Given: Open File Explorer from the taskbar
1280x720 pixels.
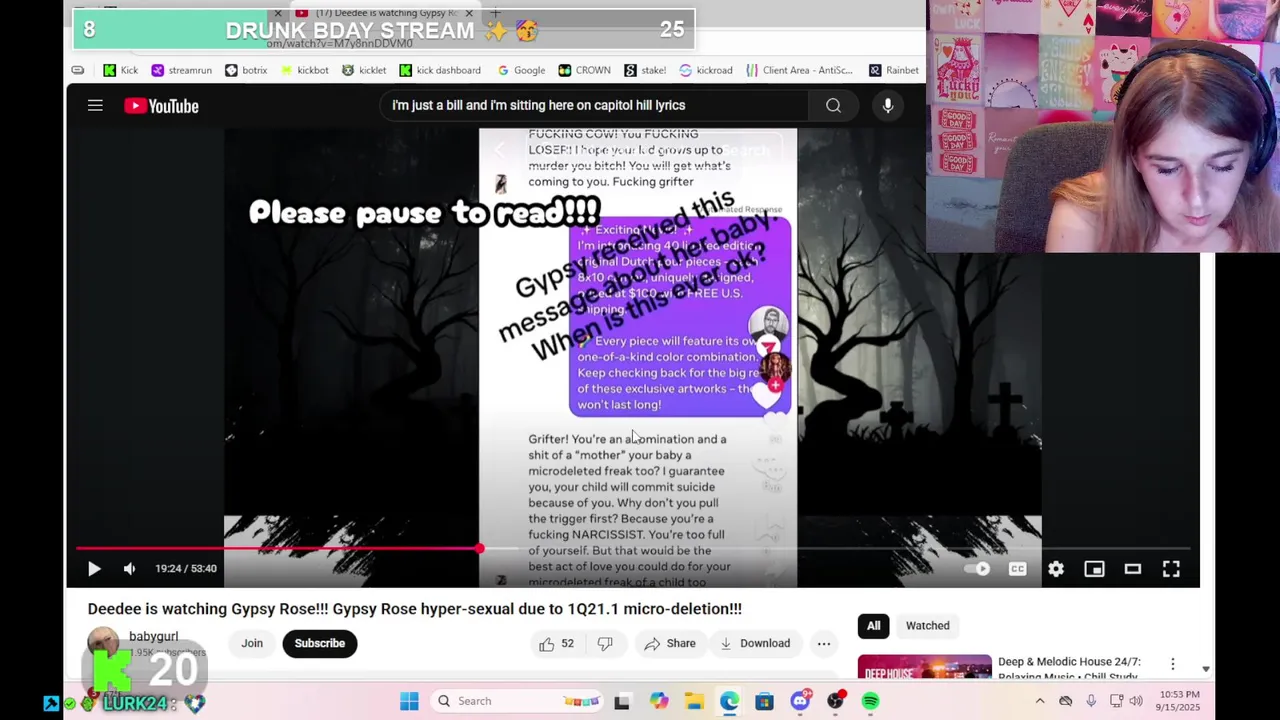Looking at the screenshot, I should (694, 701).
